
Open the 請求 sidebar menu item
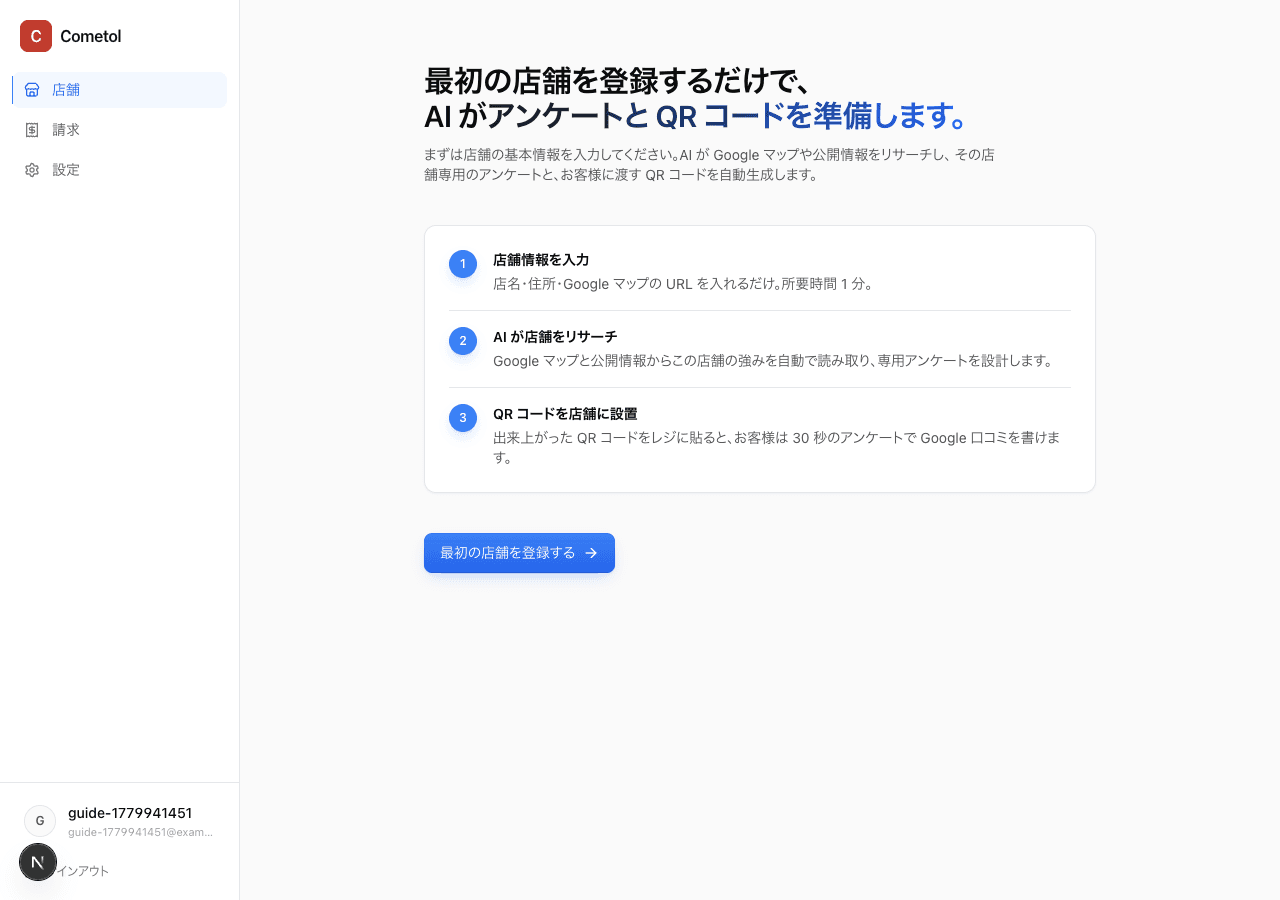(119, 130)
